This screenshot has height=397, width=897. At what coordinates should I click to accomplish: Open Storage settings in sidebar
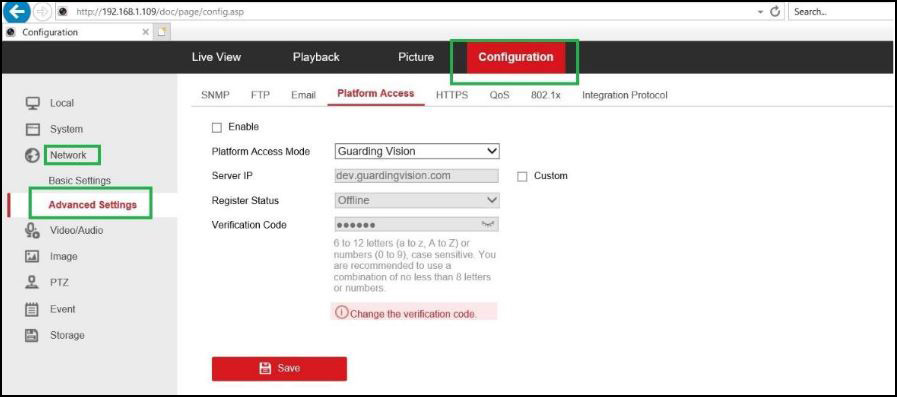67,335
